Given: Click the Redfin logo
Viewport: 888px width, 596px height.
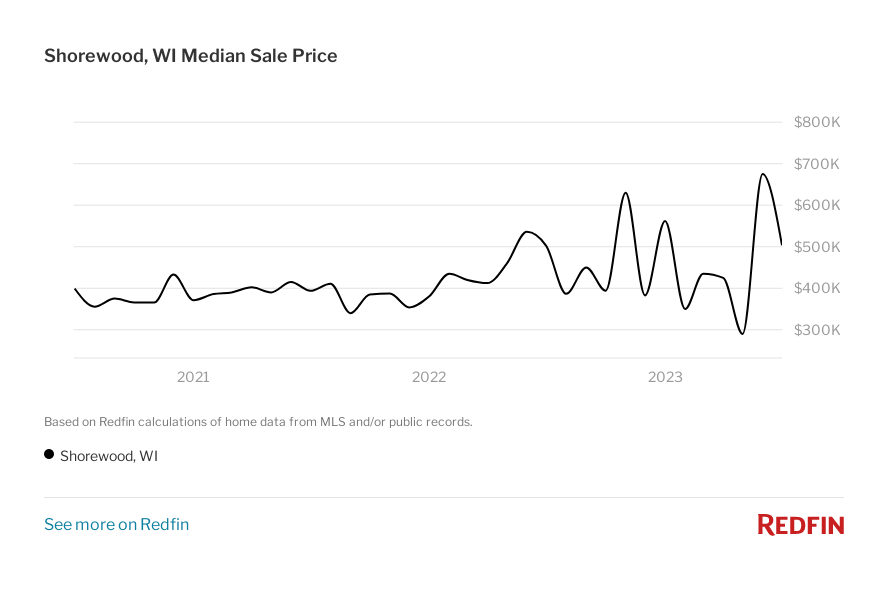Looking at the screenshot, I should pos(800,524).
